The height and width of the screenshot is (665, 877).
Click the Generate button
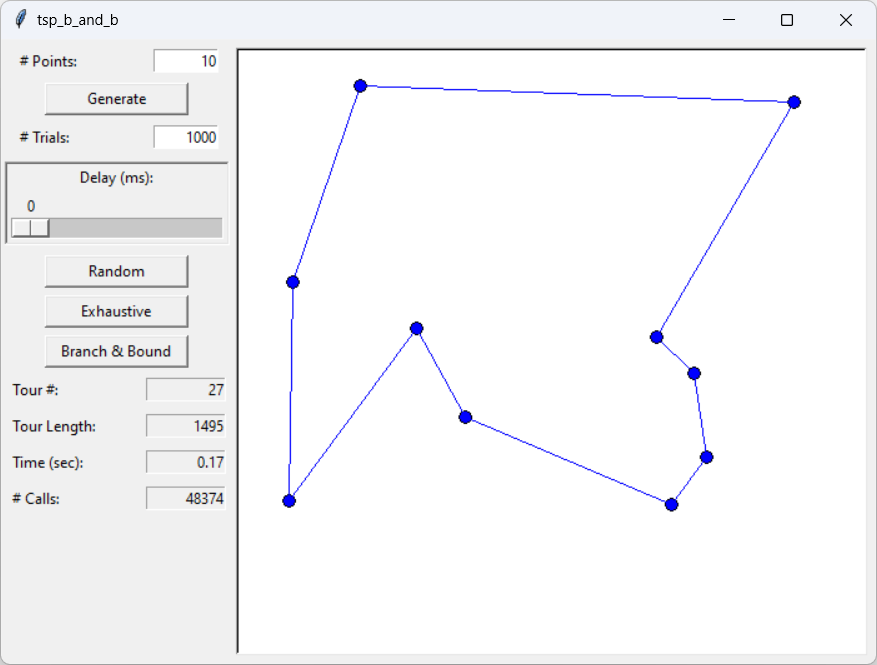point(116,99)
